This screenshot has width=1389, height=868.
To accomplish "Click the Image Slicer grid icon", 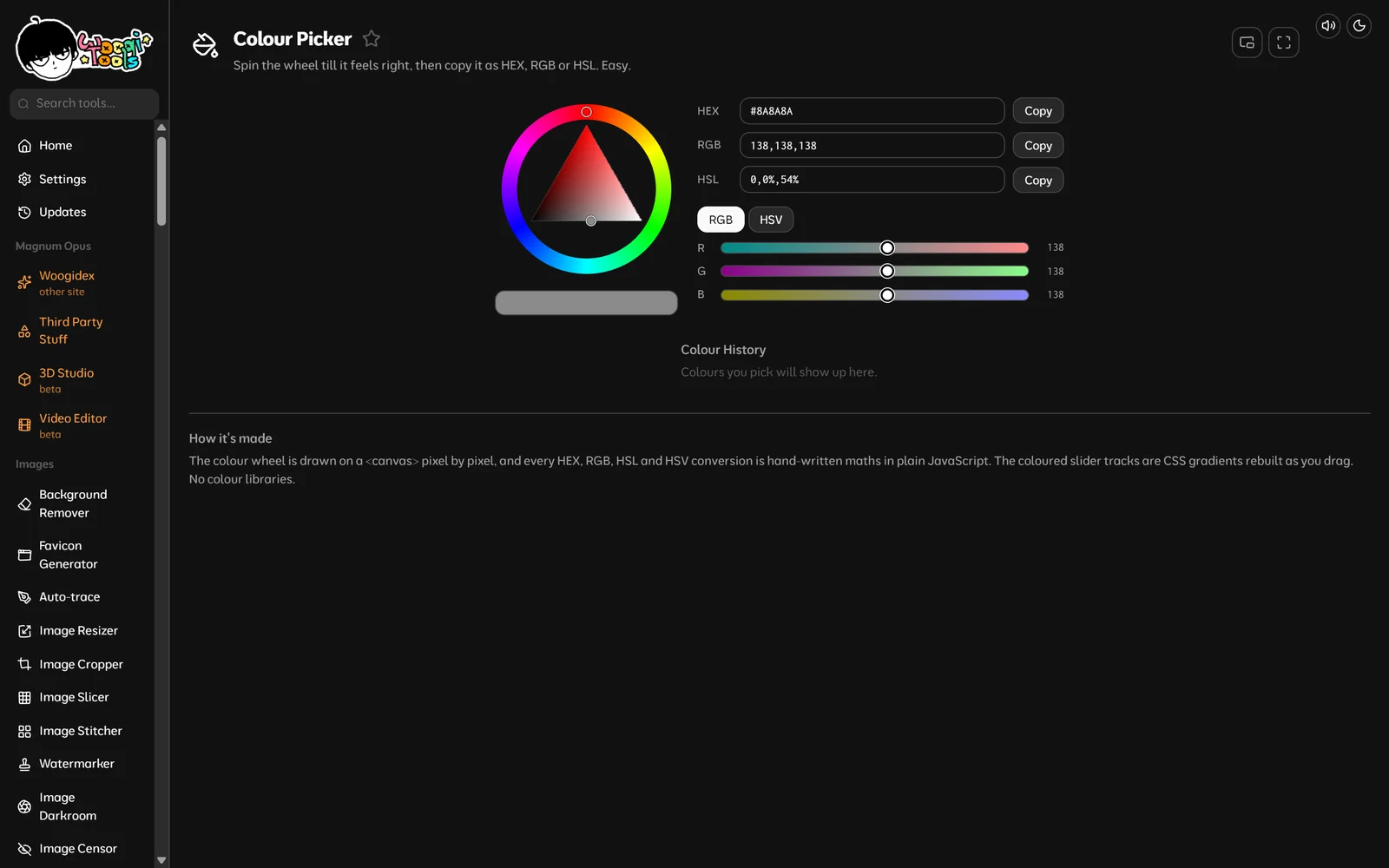I will point(24,698).
